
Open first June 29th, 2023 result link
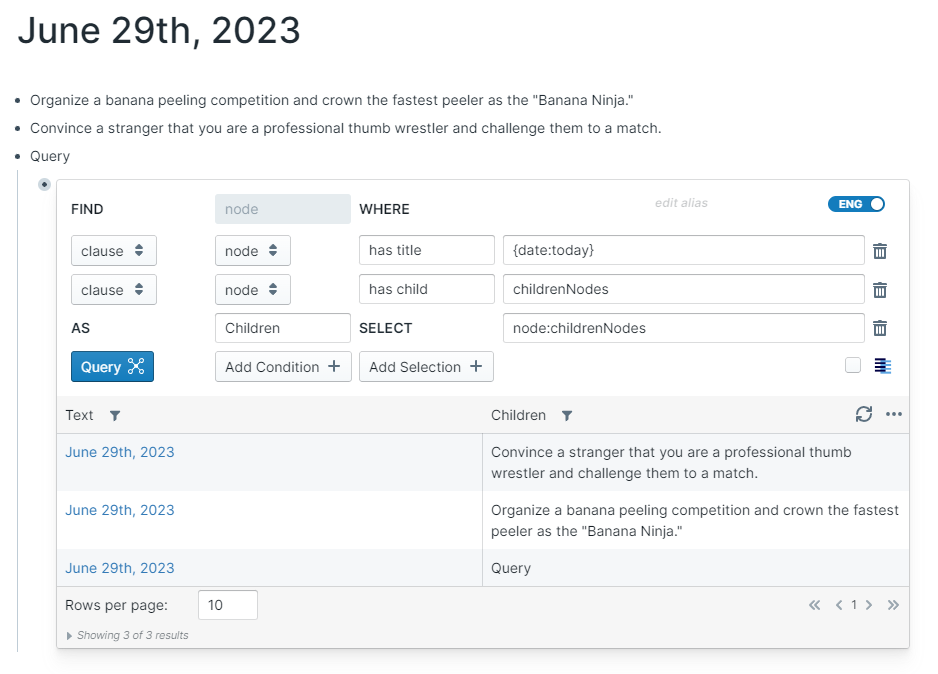pos(120,452)
